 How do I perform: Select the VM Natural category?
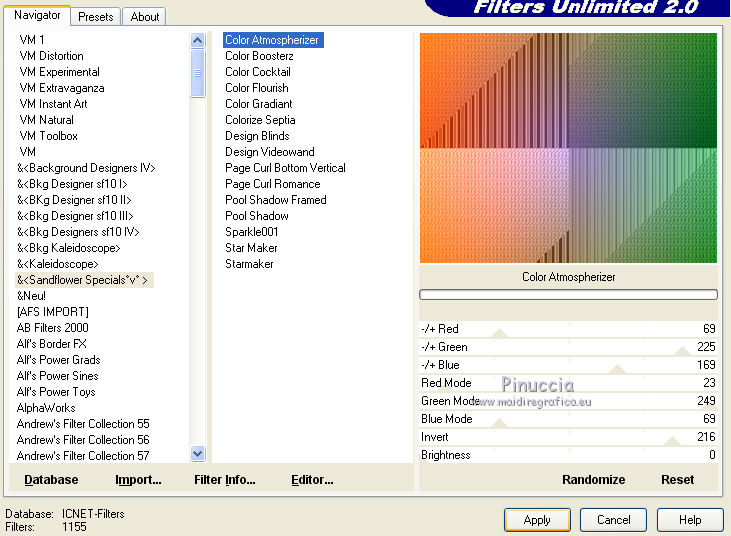[x=47, y=120]
